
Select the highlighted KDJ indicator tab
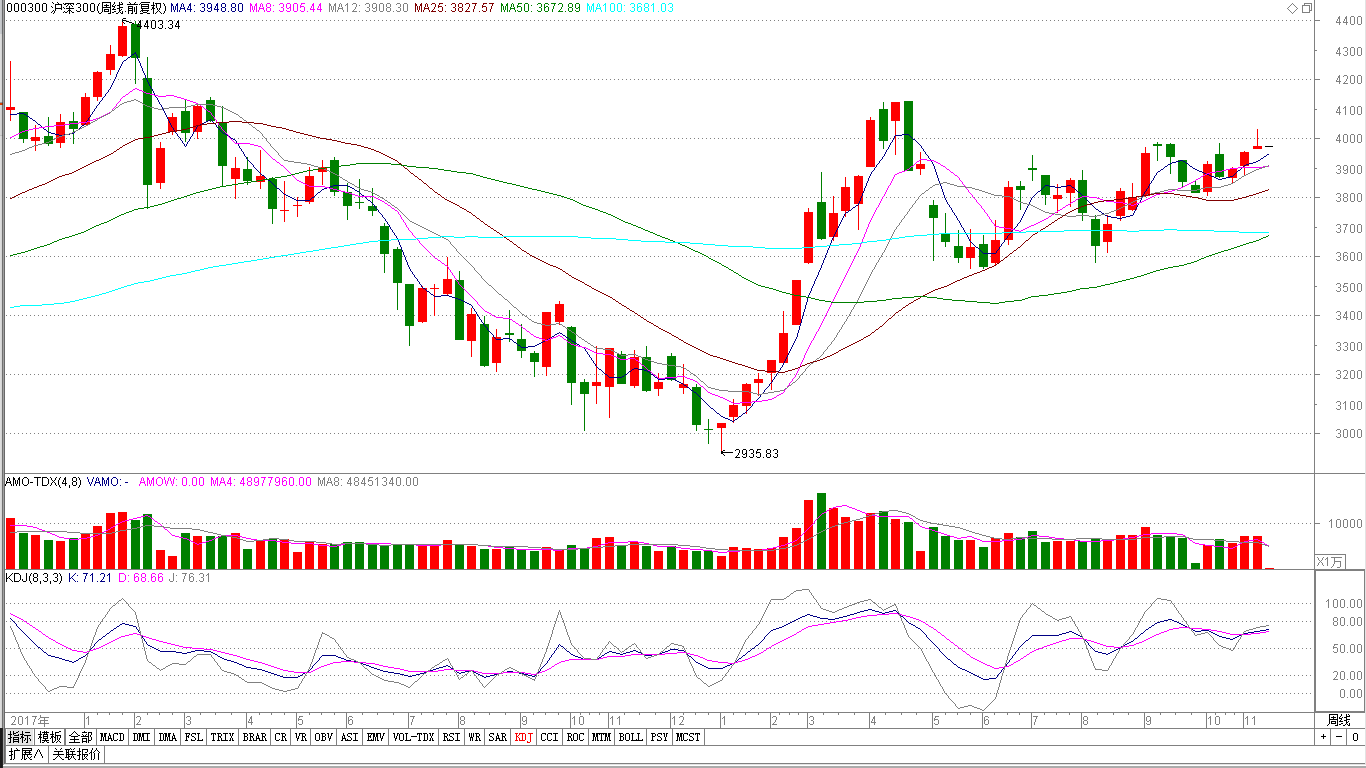[x=523, y=737]
